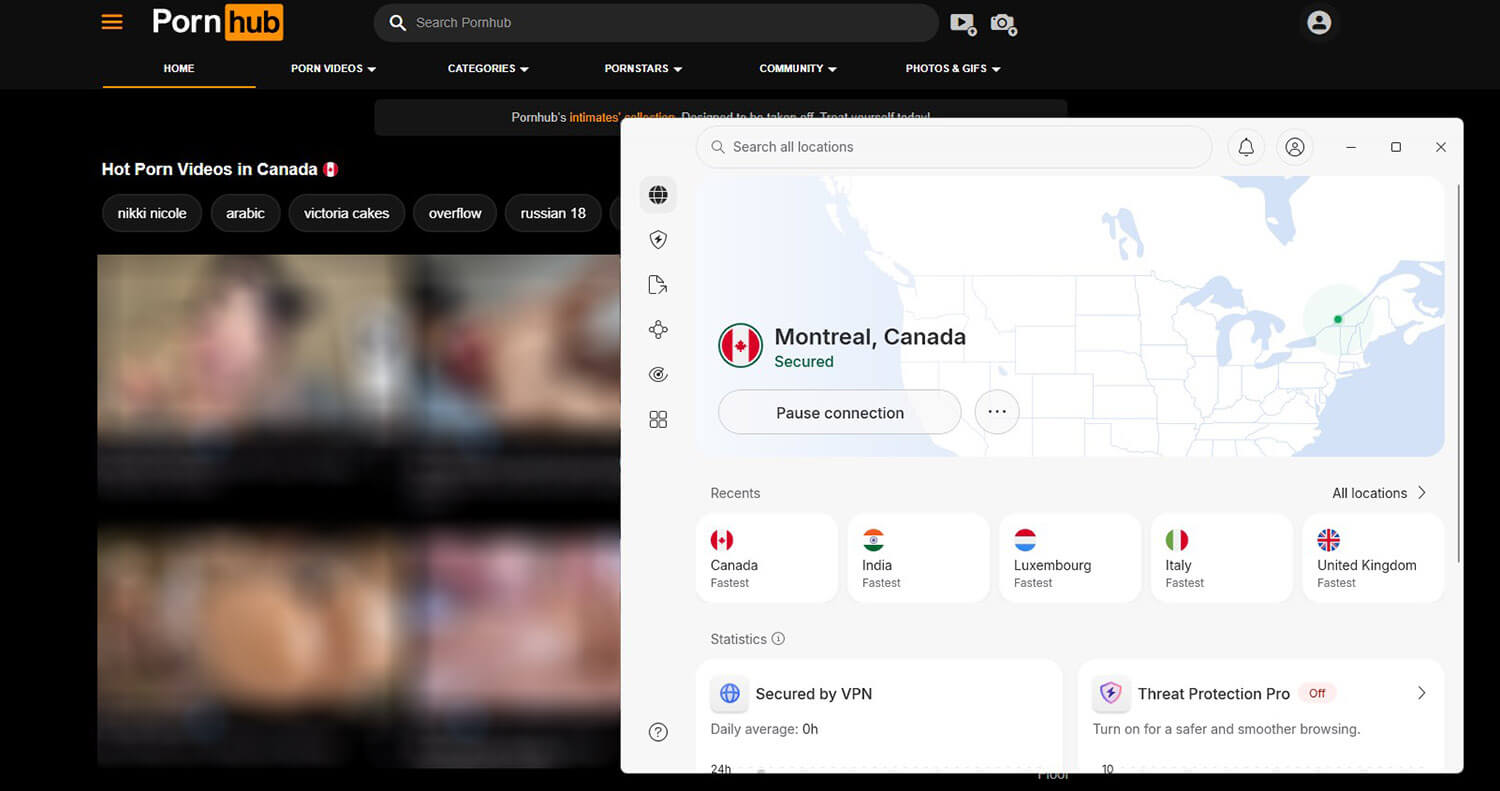Click the Canada flag next to Montreal
Viewport: 1500px width, 791px height.
tap(741, 346)
